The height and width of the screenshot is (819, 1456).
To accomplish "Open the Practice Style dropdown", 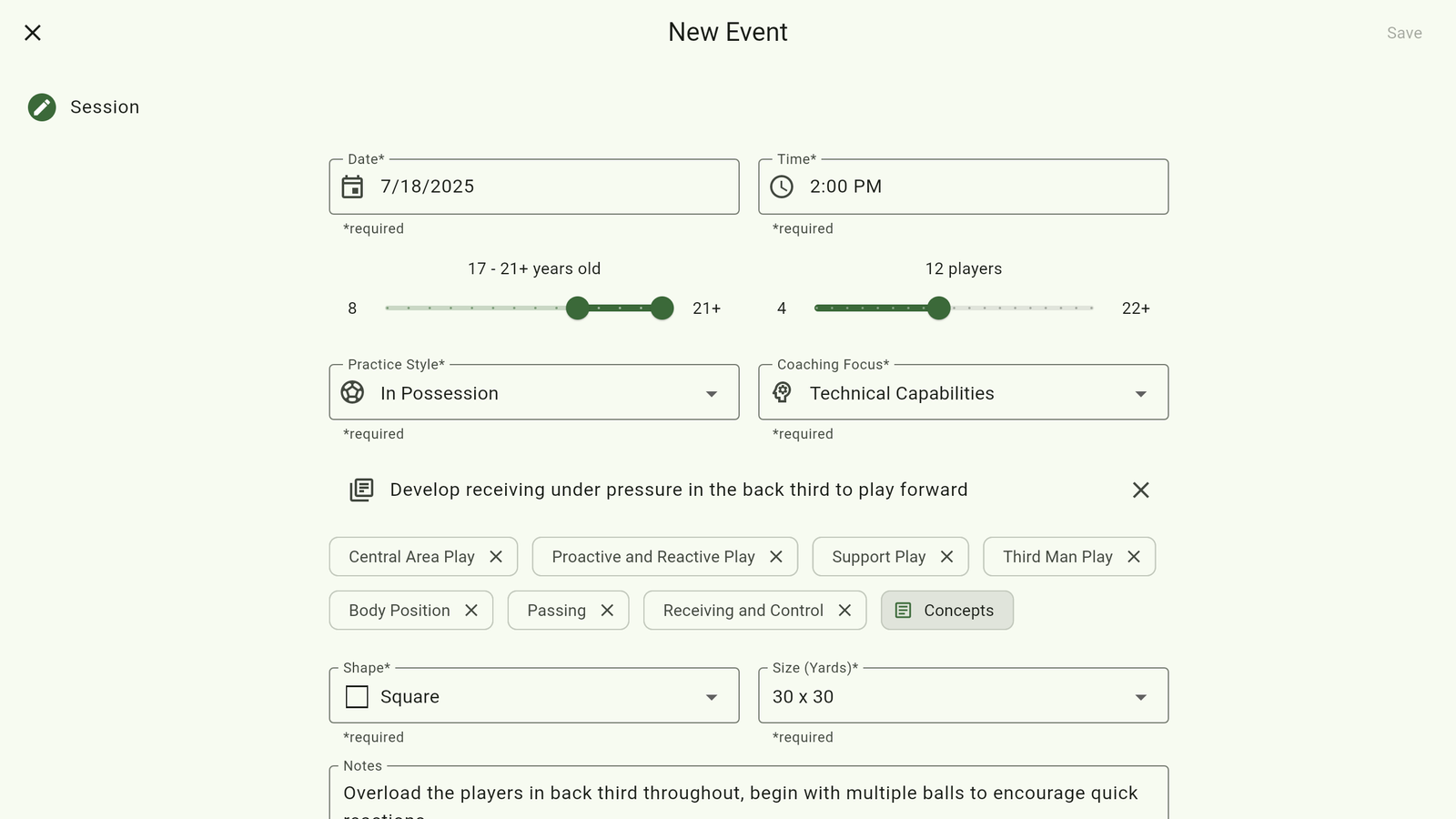I will click(x=533, y=393).
